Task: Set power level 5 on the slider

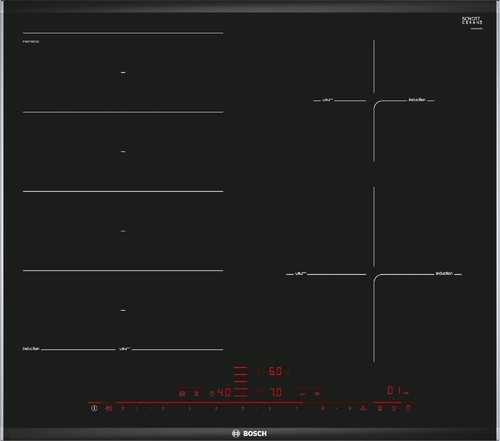Action: point(243,408)
